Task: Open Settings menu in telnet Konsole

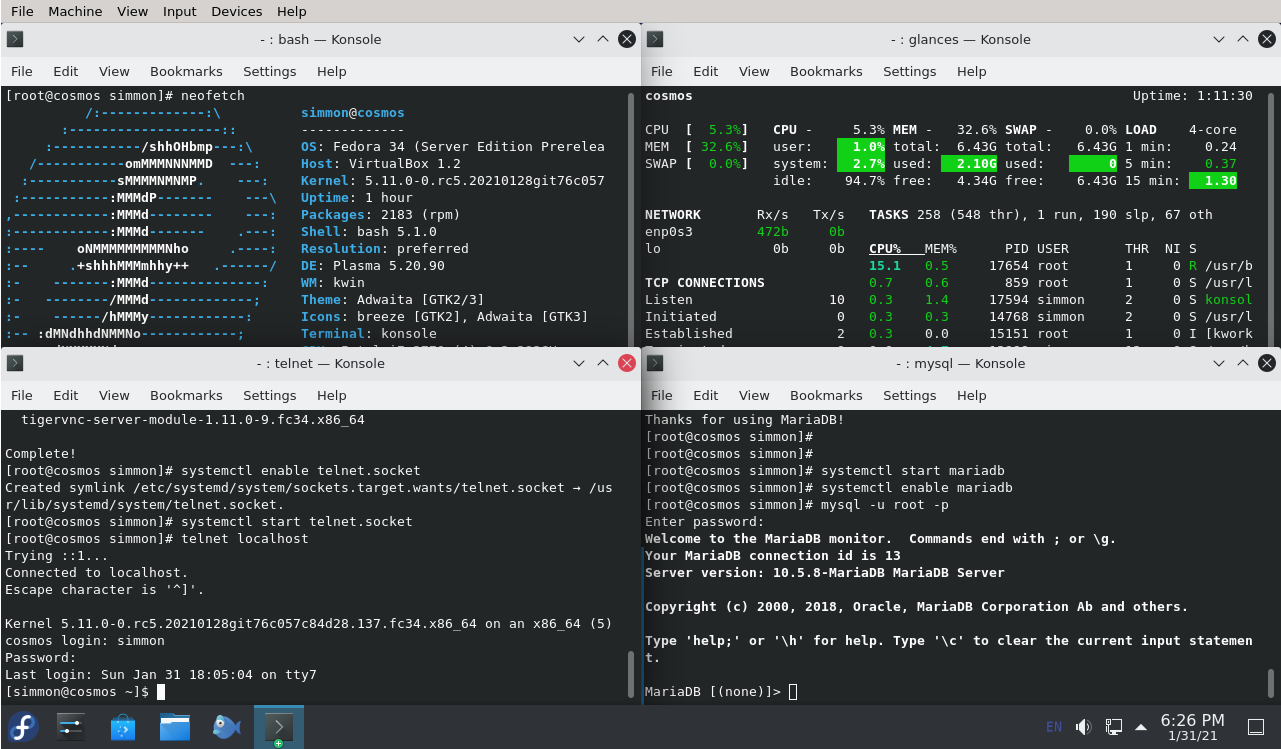Action: pyautogui.click(x=270, y=396)
